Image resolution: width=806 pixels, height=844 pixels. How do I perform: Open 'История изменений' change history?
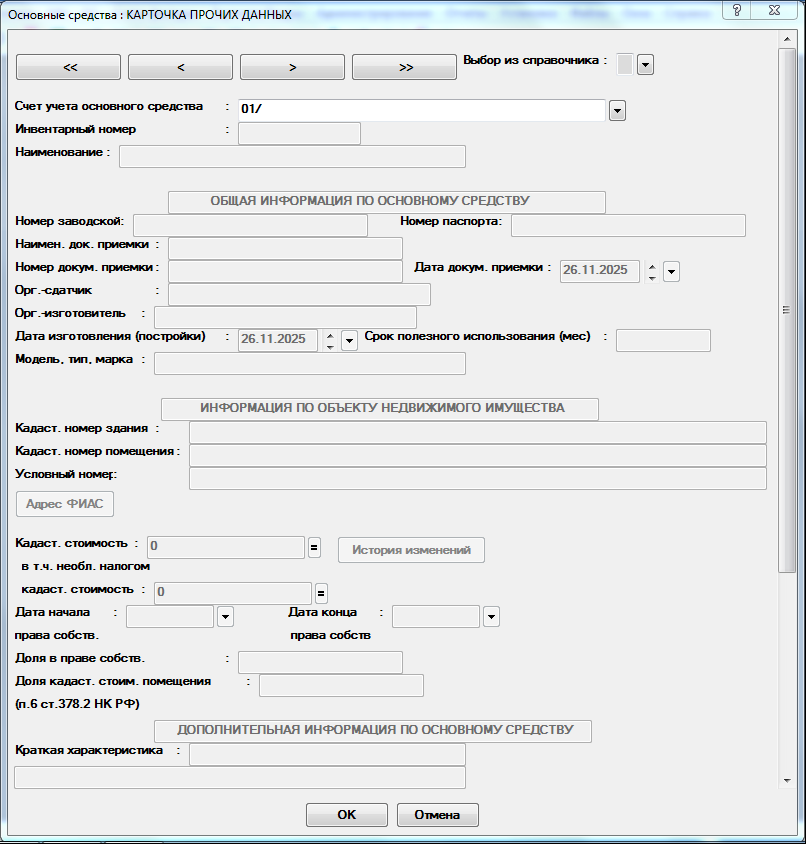click(x=411, y=550)
